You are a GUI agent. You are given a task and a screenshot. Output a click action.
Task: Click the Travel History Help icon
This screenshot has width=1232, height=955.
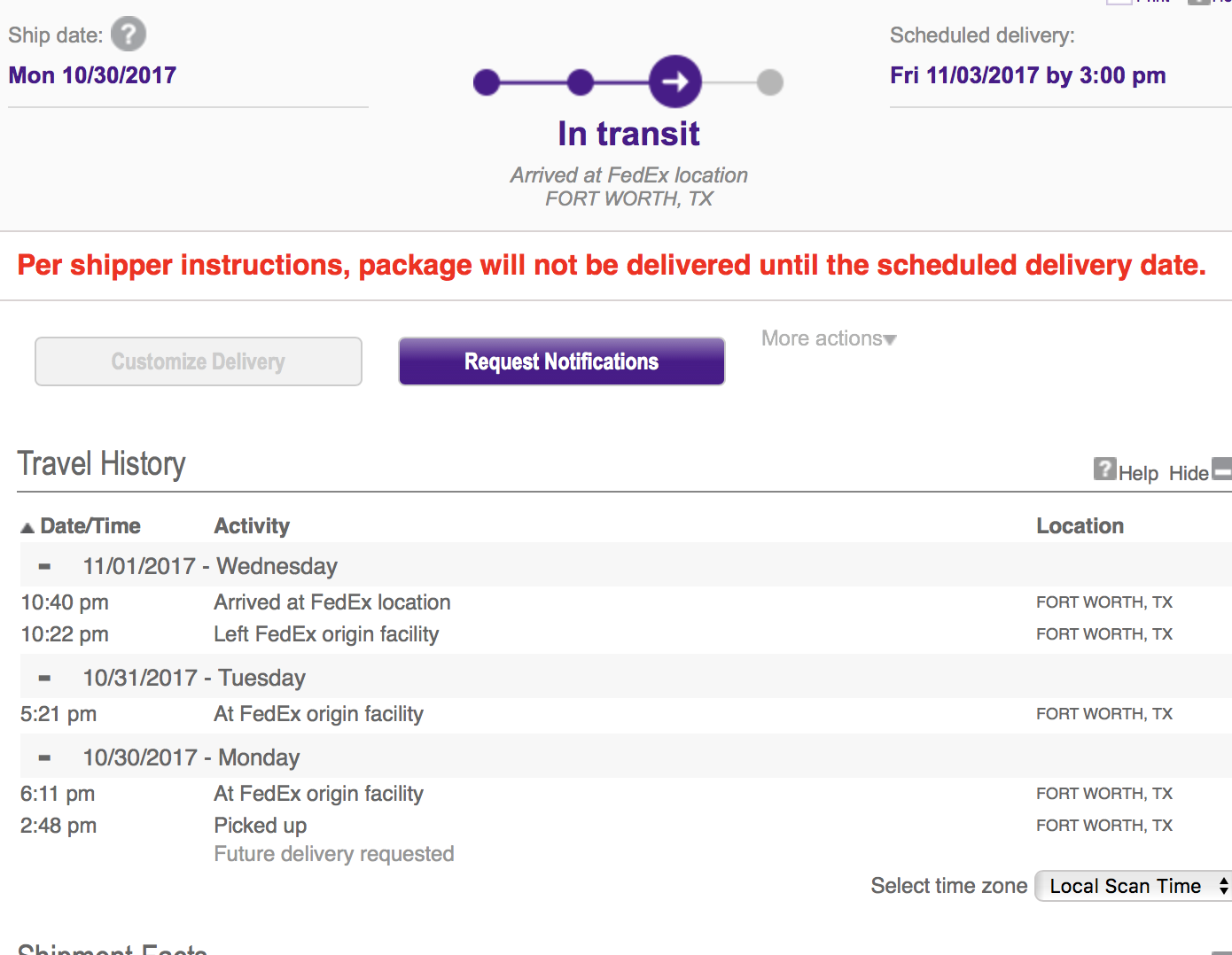tap(1104, 469)
